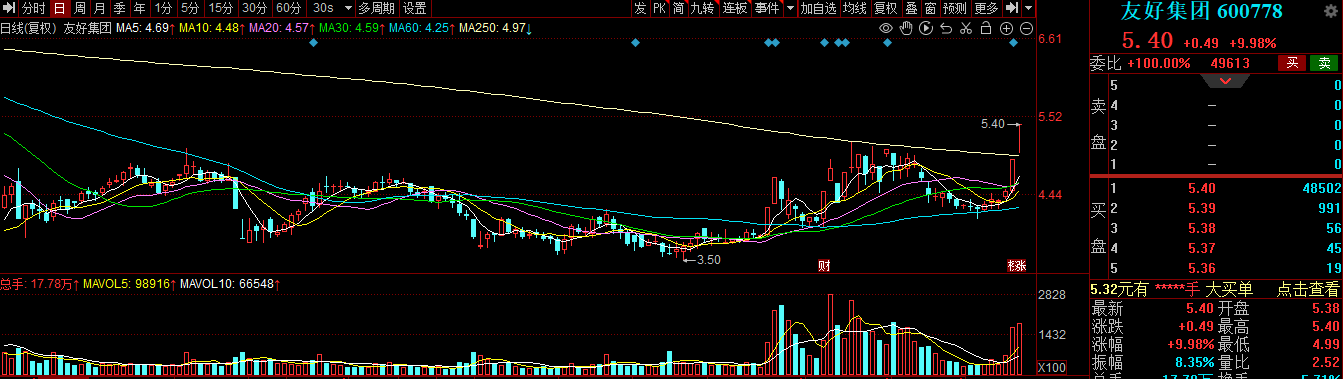Toggle 简 simplified view
Viewport: 1343px width, 379px height.
(679, 8)
